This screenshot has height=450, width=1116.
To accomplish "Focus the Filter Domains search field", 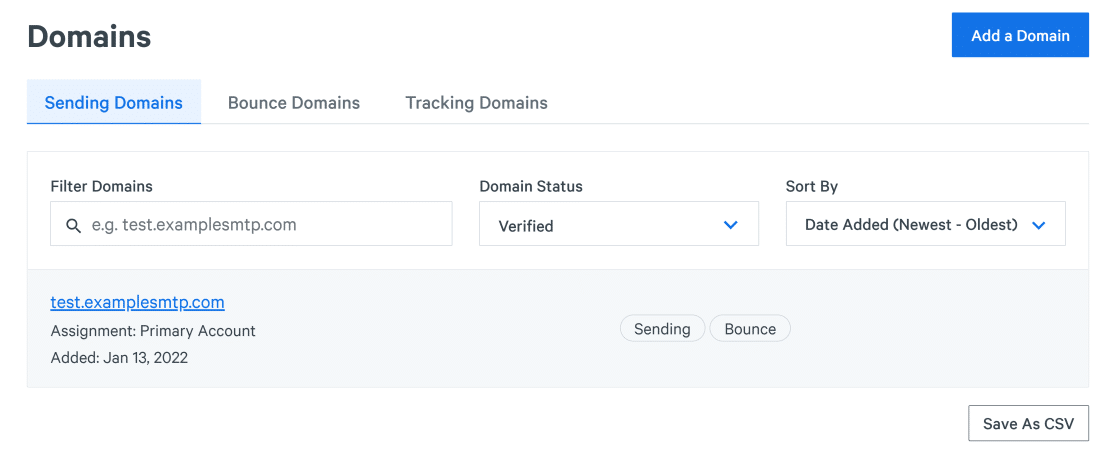I will pos(251,224).
